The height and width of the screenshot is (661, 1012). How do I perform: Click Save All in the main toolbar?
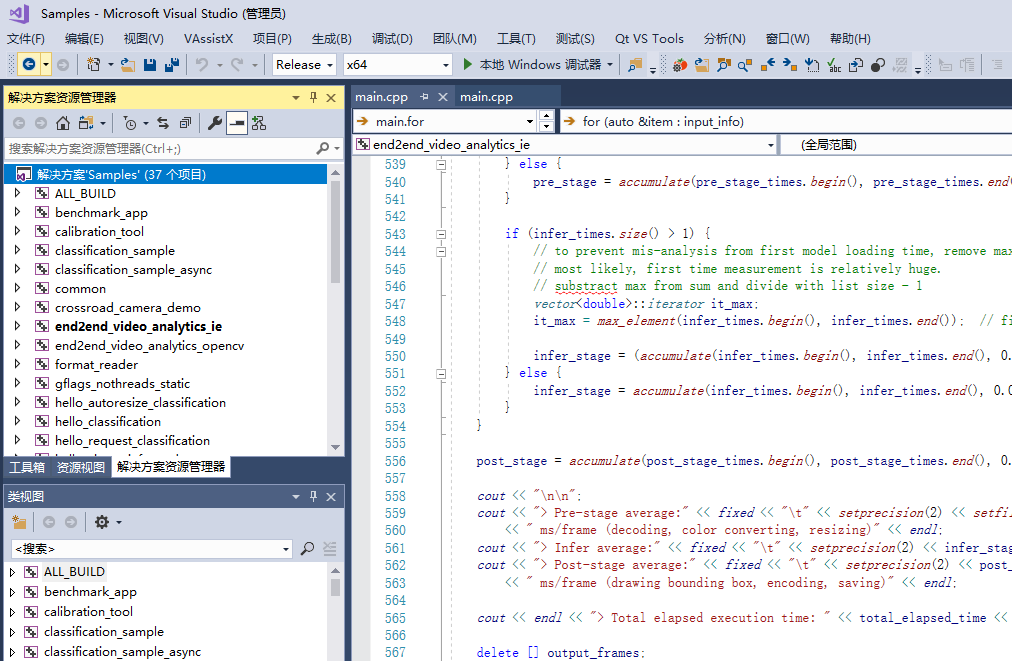coord(171,65)
